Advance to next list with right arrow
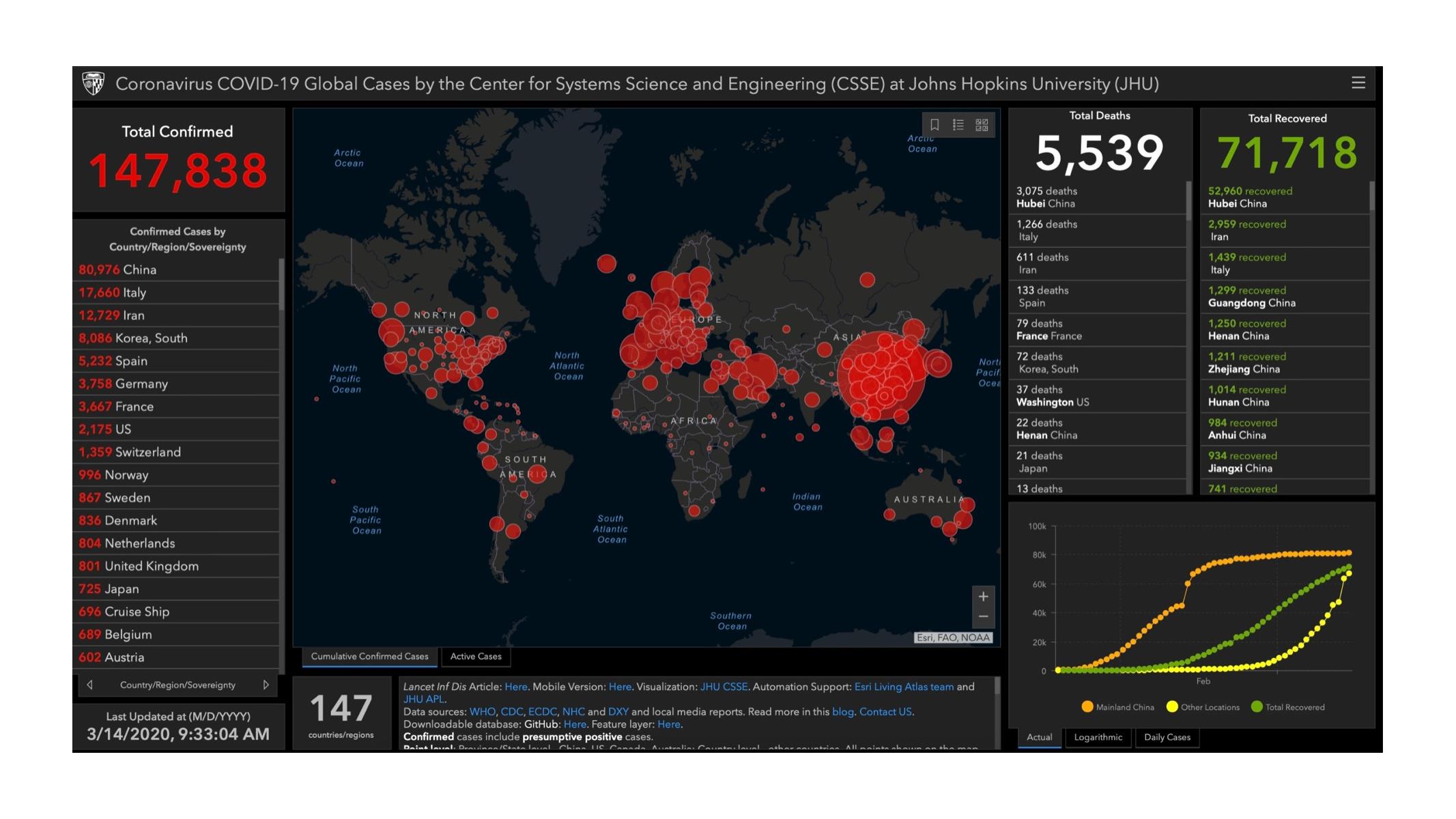This screenshot has width=1456, height=819. pyautogui.click(x=266, y=685)
